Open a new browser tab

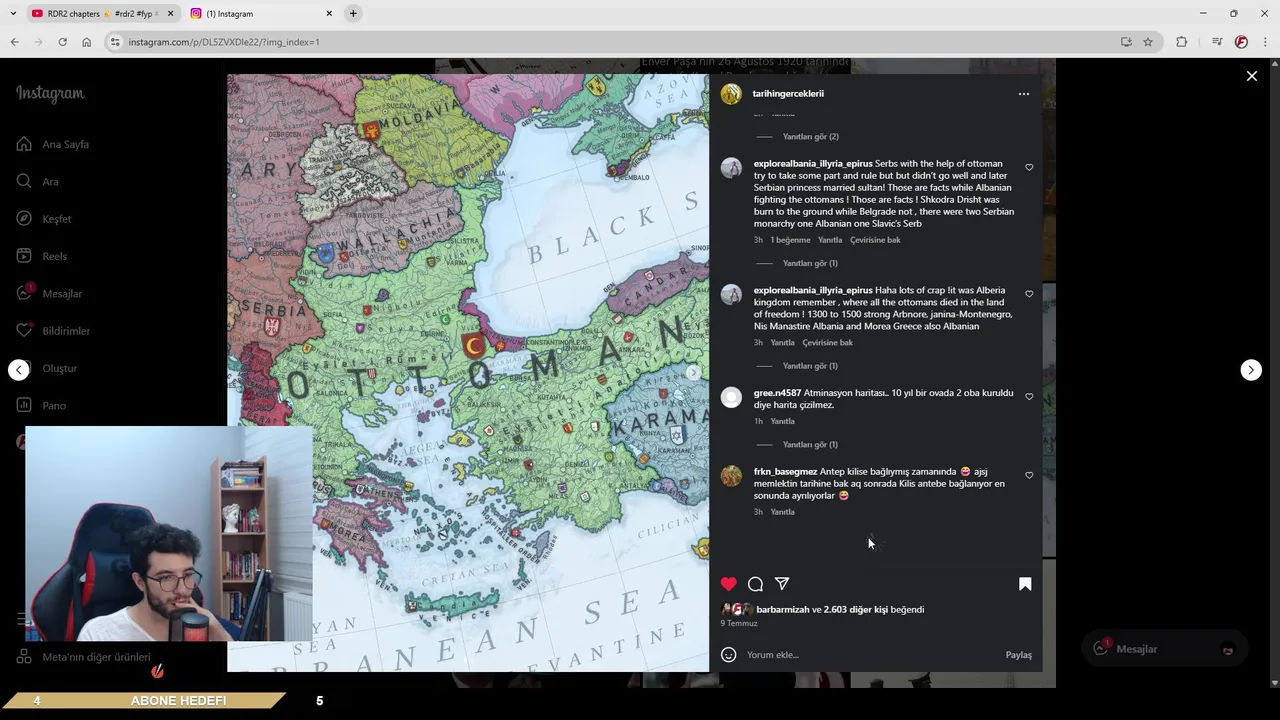pyautogui.click(x=353, y=13)
